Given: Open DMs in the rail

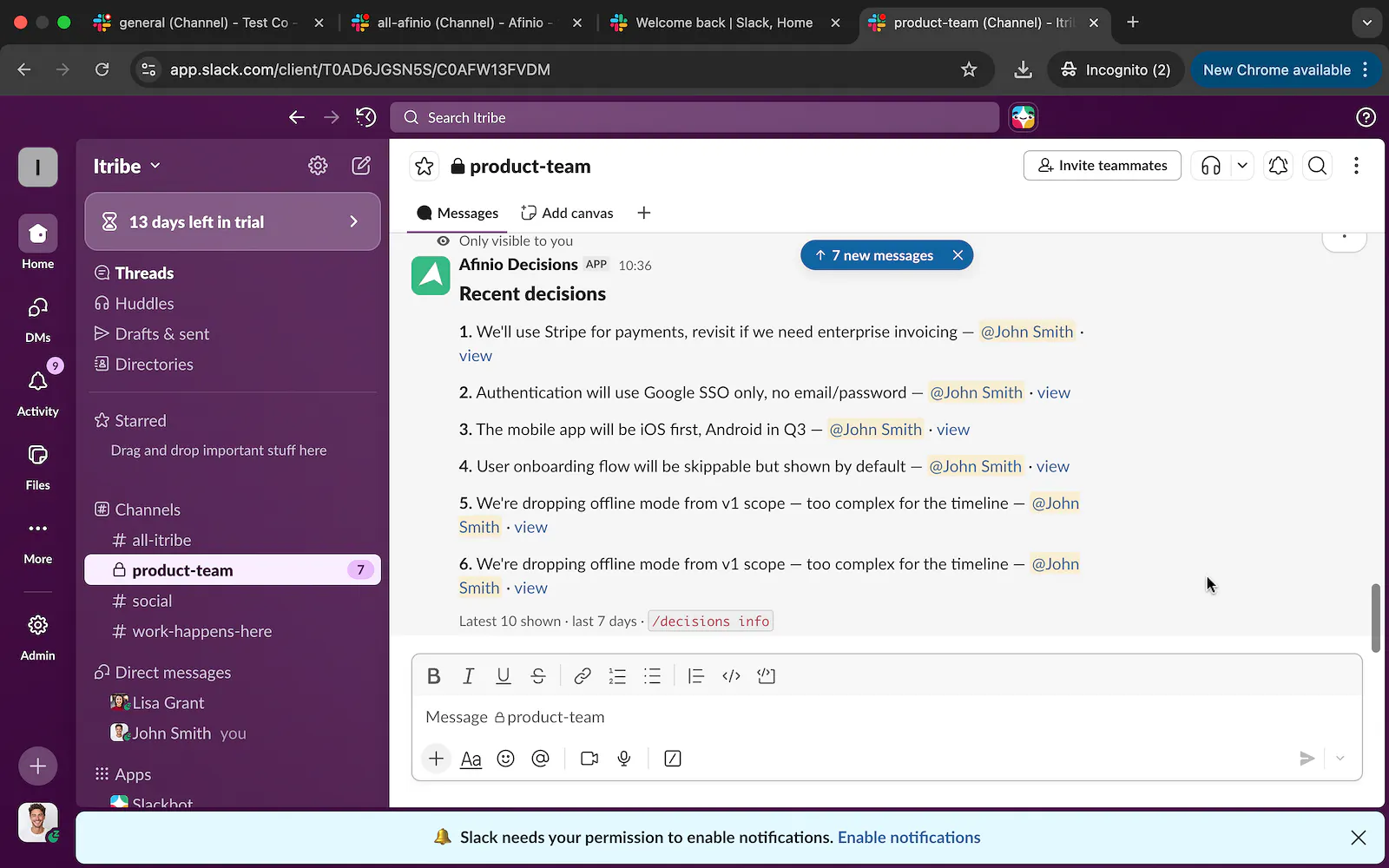Looking at the screenshot, I should (x=38, y=319).
